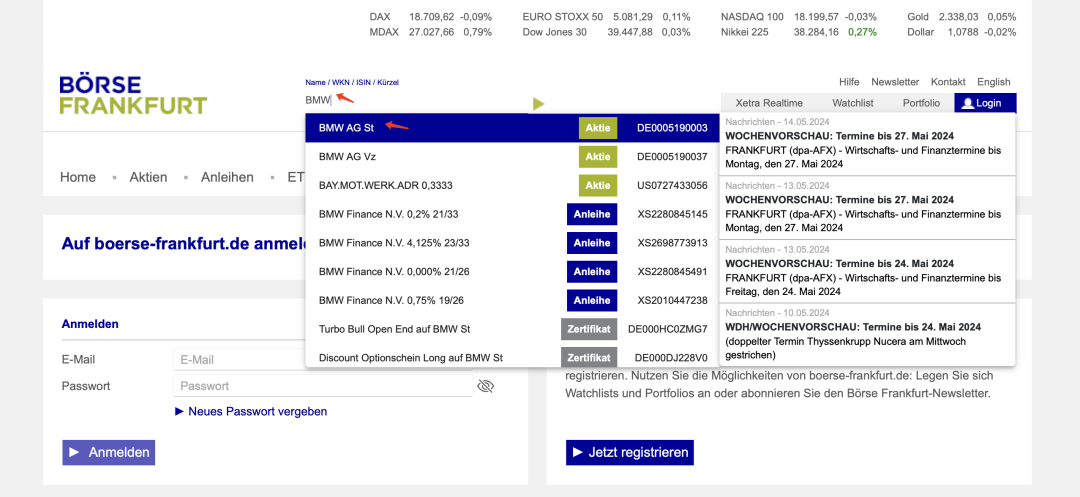Click Aktie badge for BAY.MOT.WERK.ADR

pyautogui.click(x=598, y=186)
